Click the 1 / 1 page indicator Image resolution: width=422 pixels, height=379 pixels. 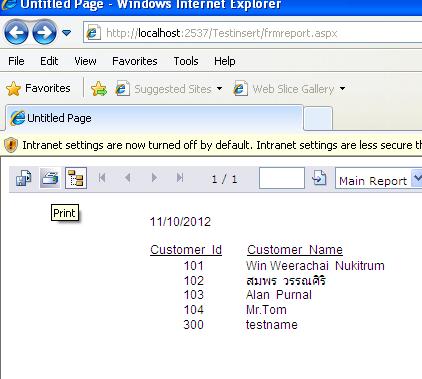click(225, 179)
